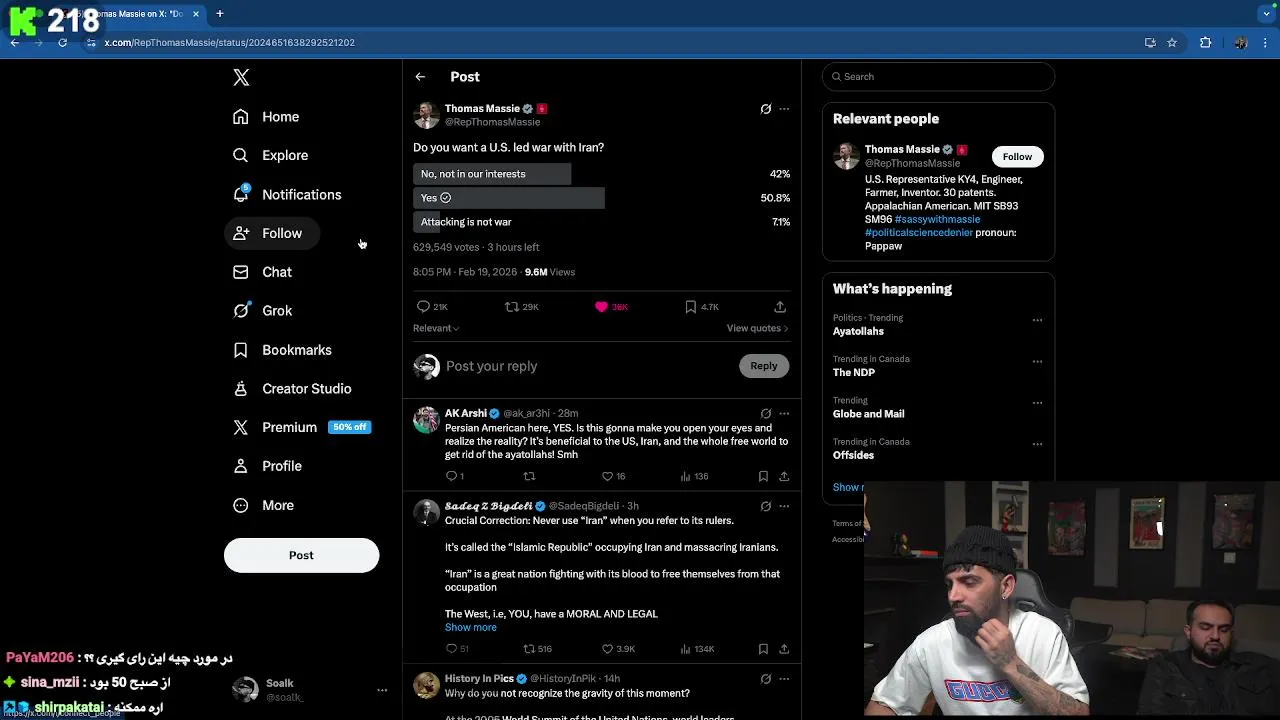Viewport: 1280px width, 720px height.
Task: Follow Thomas Massie in Relevant people
Action: click(x=1017, y=157)
